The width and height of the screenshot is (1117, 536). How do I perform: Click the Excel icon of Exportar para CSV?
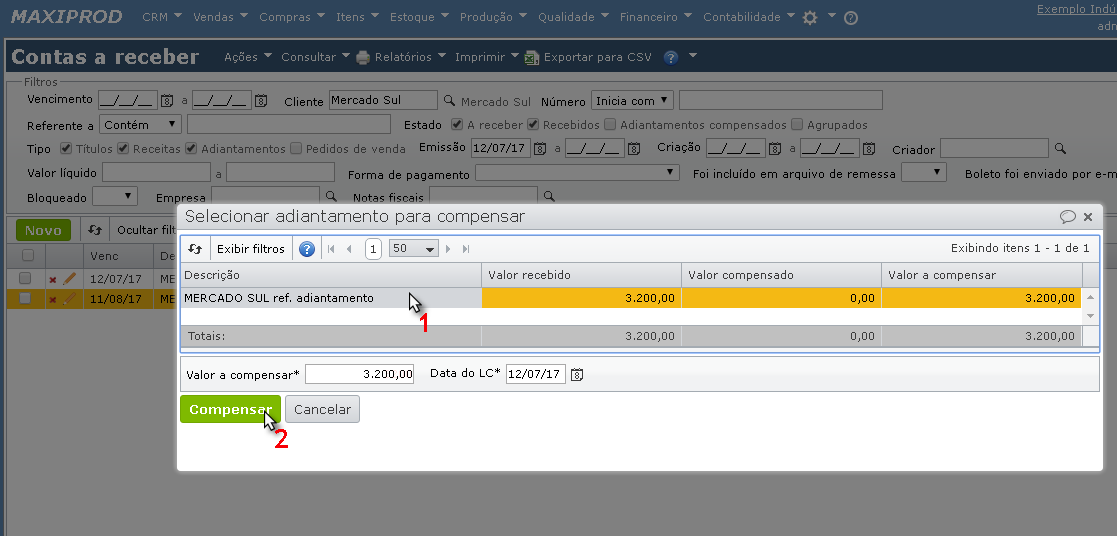(532, 57)
